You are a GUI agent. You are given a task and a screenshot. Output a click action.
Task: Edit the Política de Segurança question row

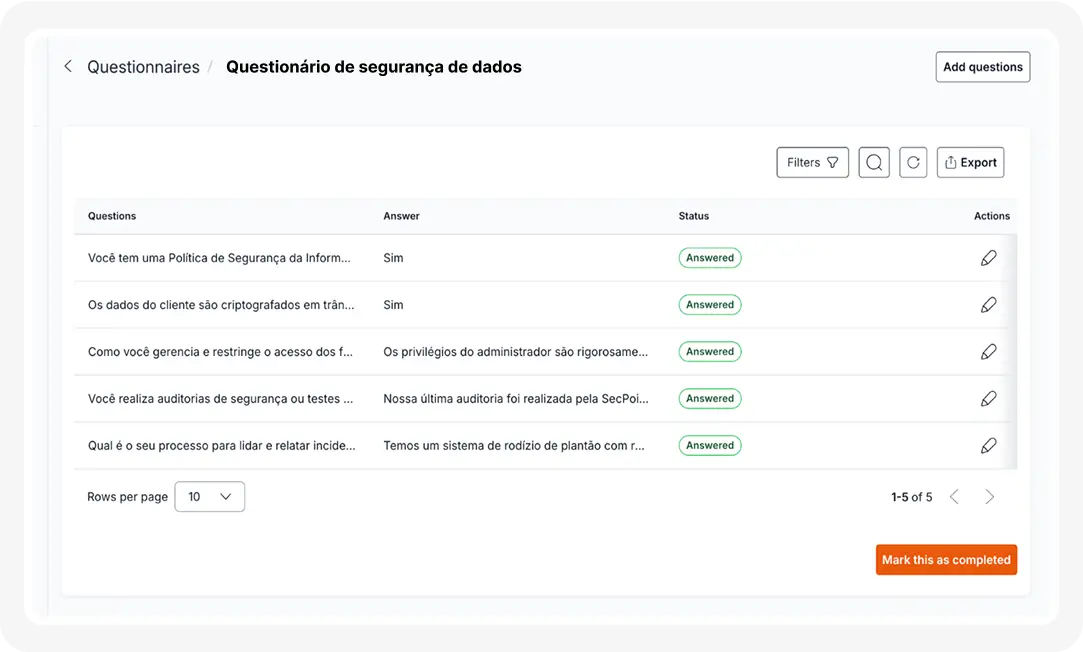(988, 258)
